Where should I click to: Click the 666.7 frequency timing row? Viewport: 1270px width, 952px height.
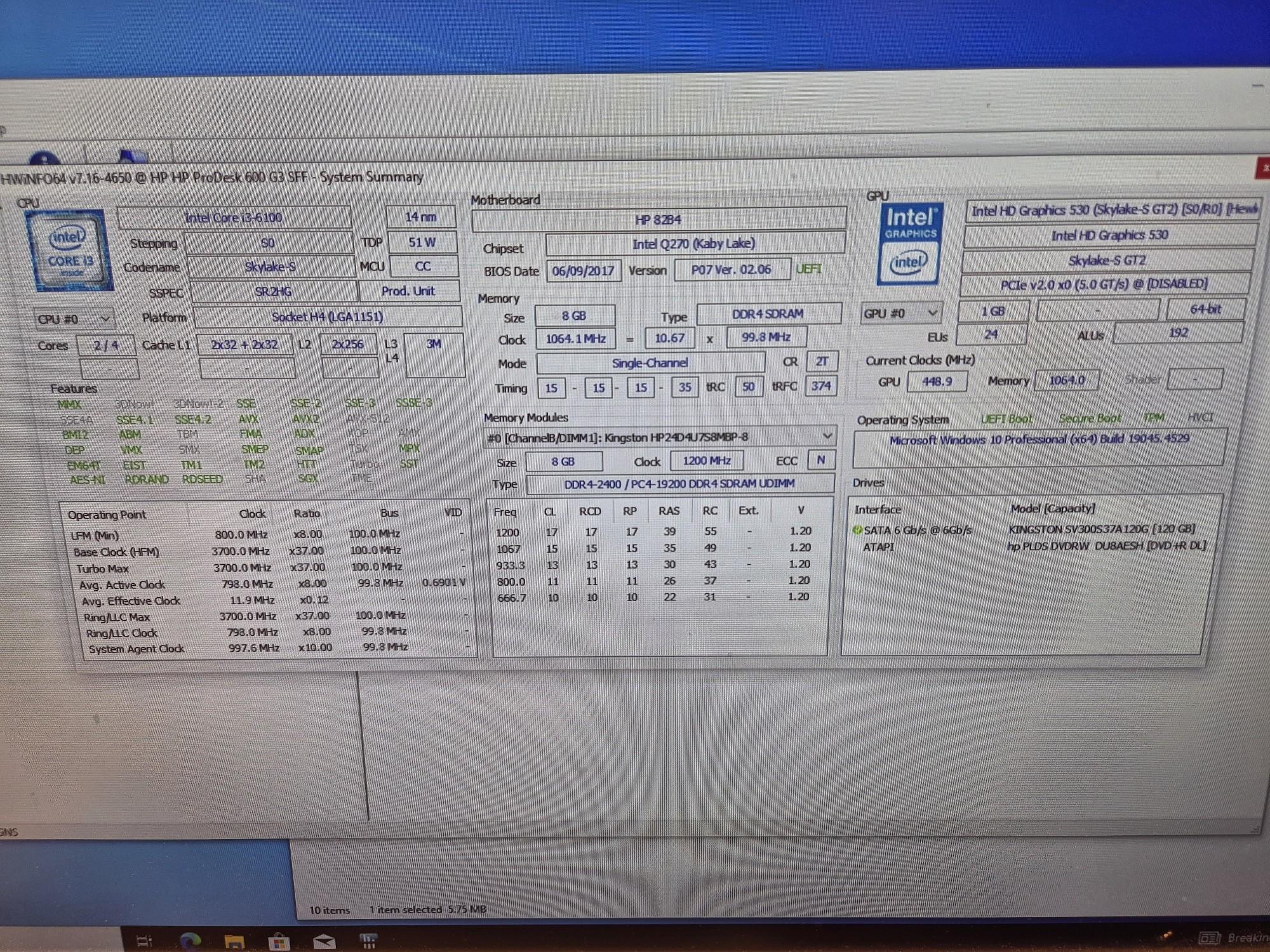[x=654, y=597]
